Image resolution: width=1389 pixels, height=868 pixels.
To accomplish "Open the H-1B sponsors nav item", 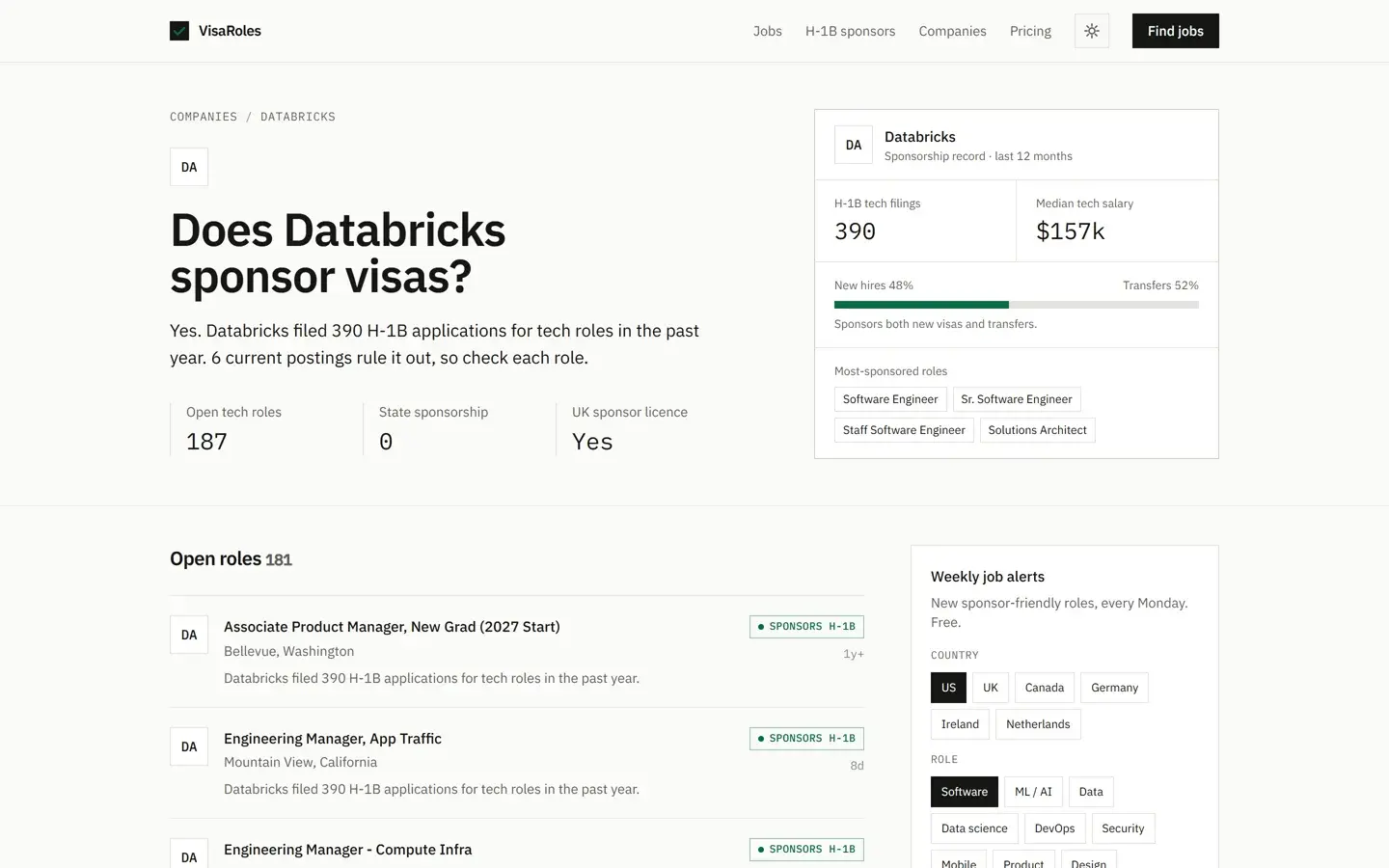I will [851, 31].
